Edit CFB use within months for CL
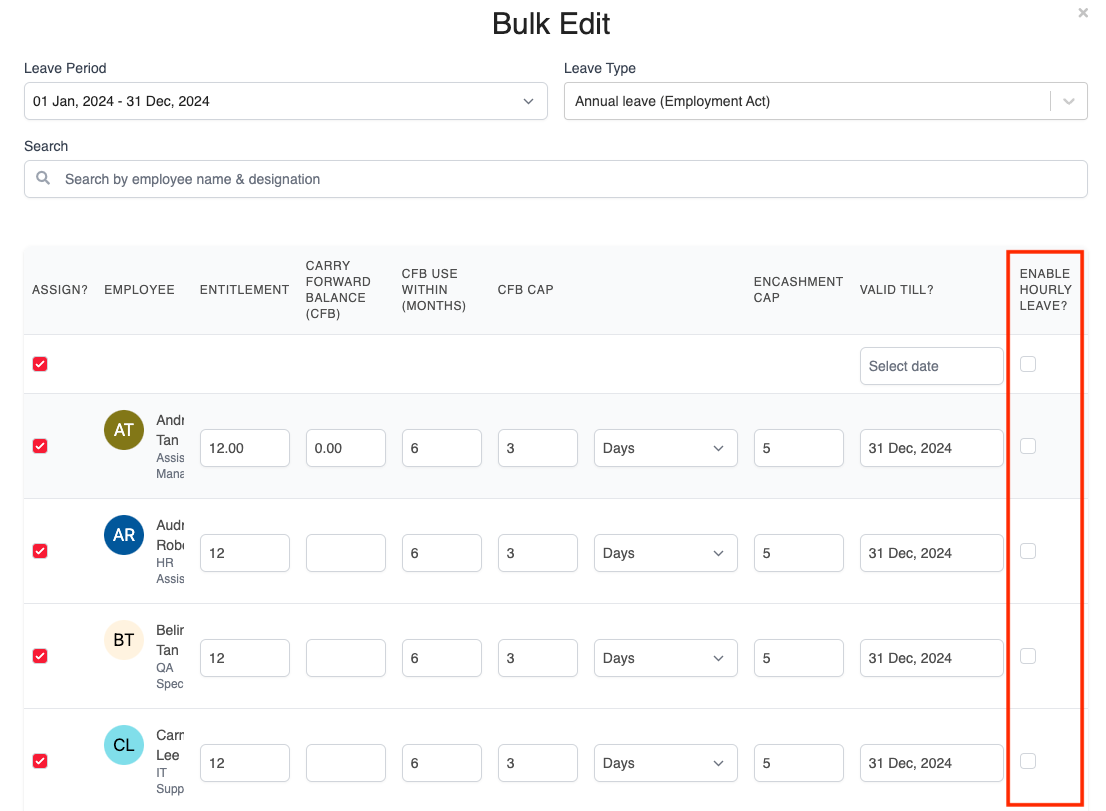 [442, 763]
